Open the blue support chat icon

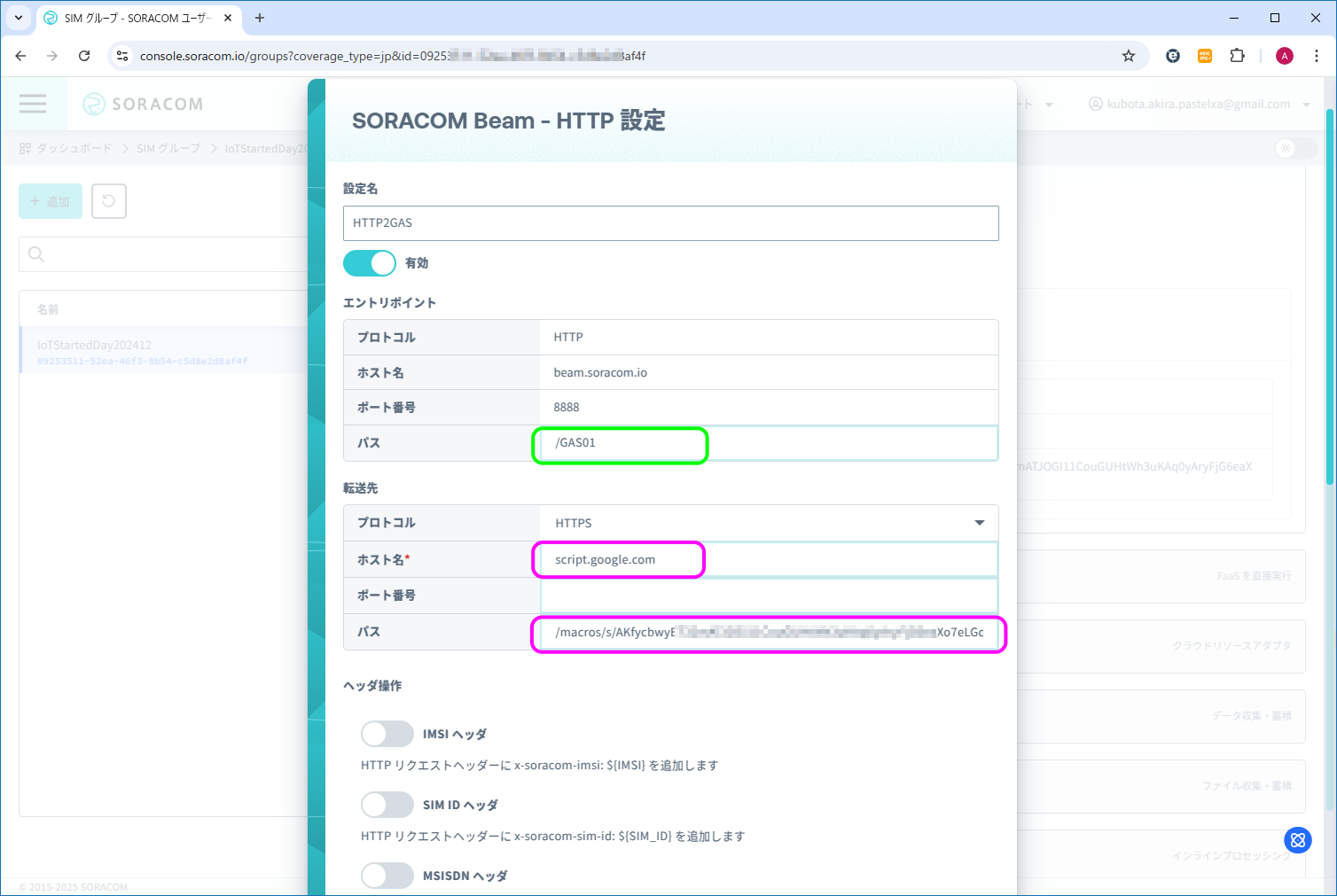(x=1298, y=840)
